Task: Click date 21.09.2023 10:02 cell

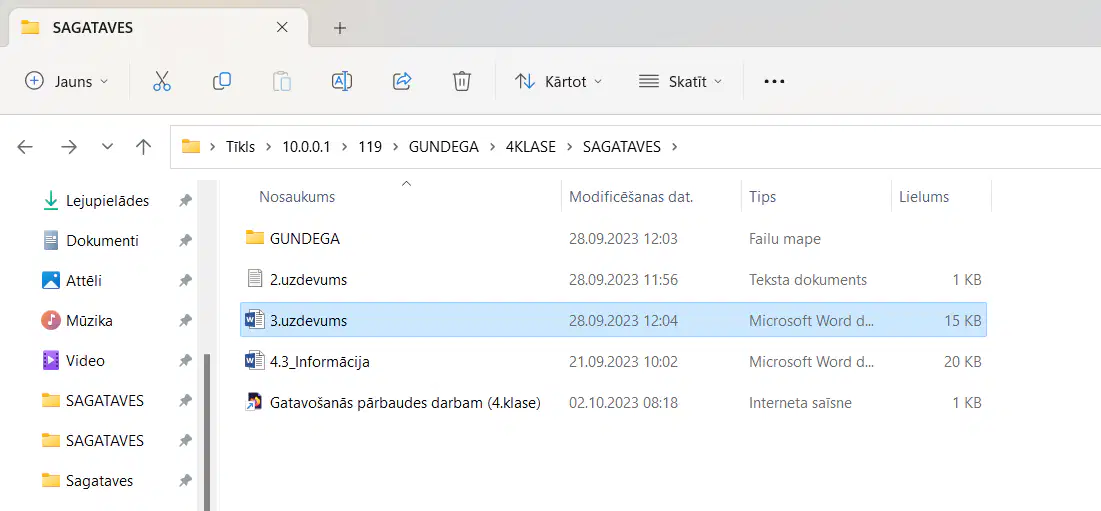Action: (623, 361)
